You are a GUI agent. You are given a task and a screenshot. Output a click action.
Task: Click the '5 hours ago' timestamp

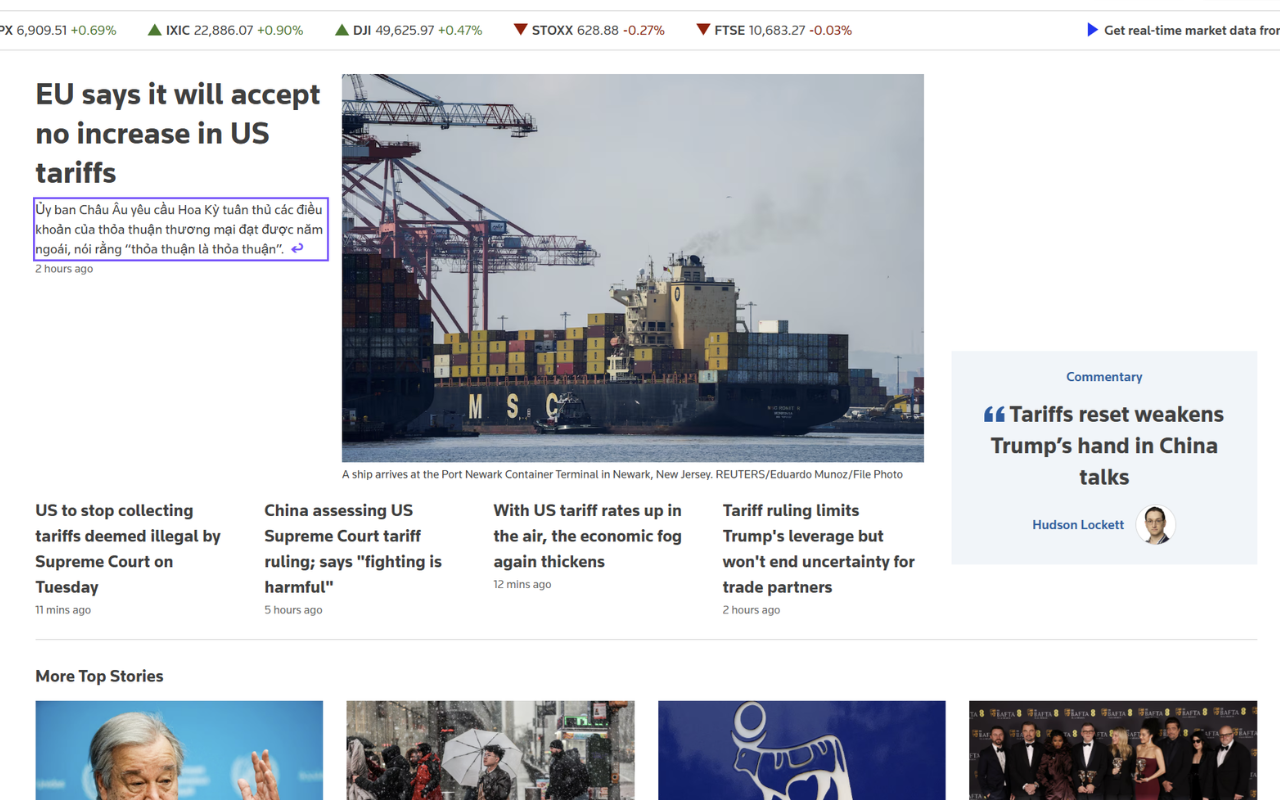[x=293, y=610]
